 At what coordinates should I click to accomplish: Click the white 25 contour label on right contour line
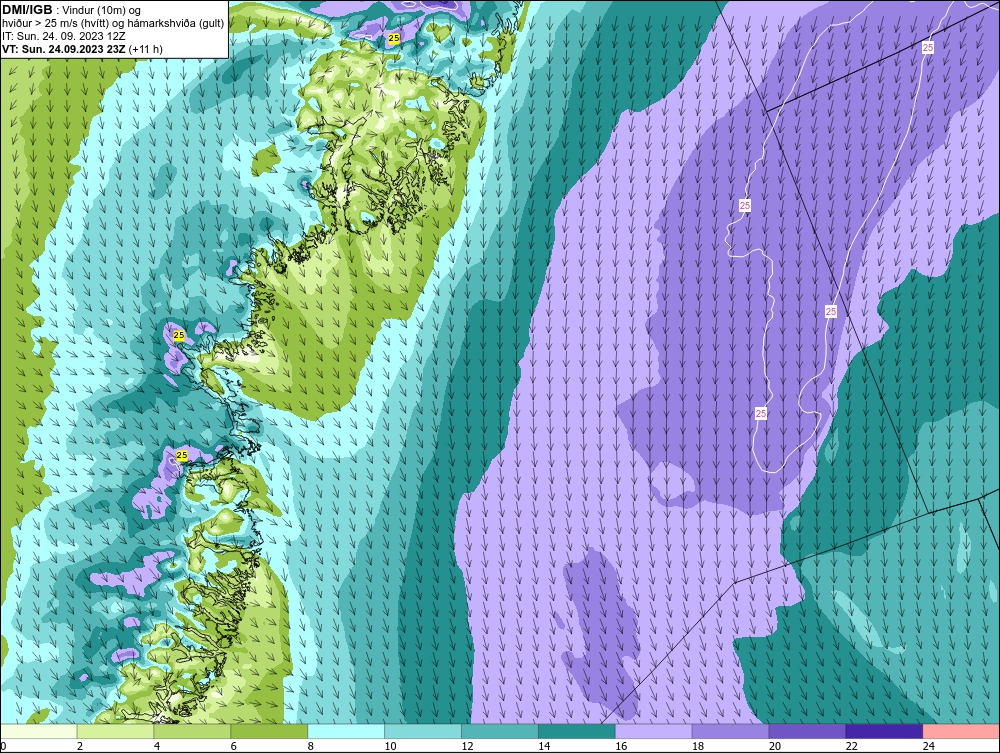pyautogui.click(x=831, y=311)
